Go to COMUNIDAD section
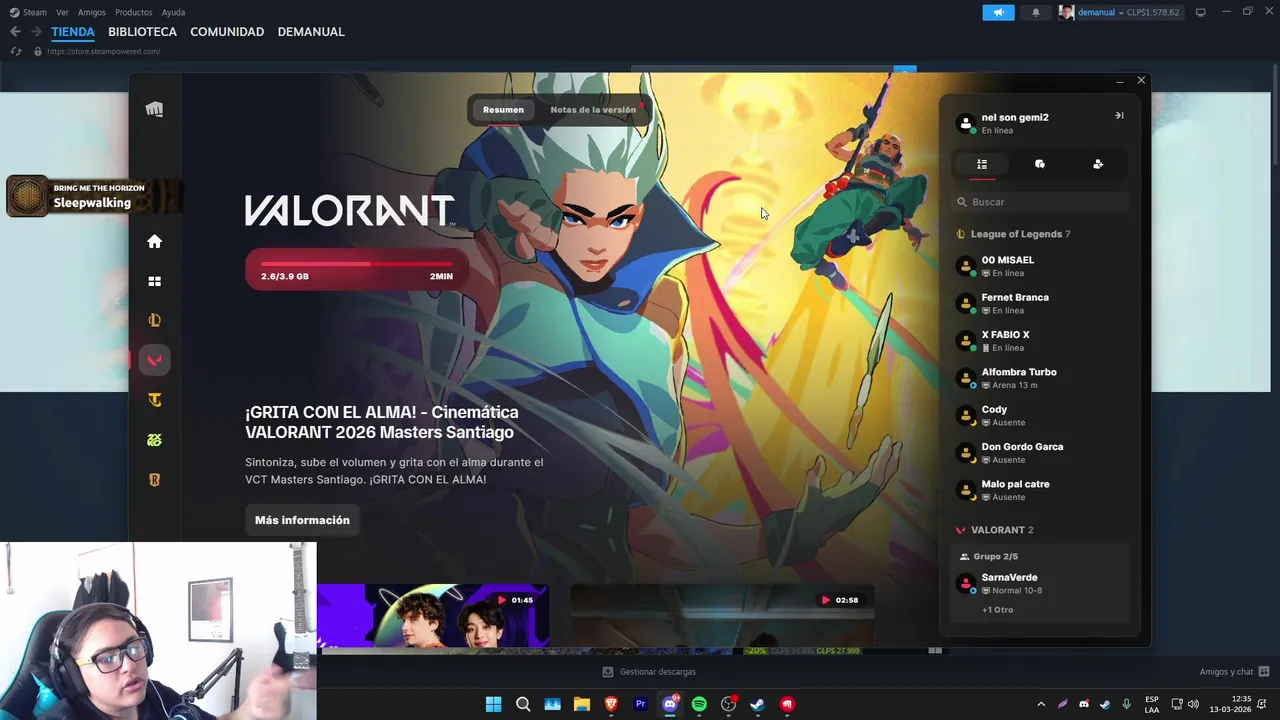The height and width of the screenshot is (720, 1280). tap(227, 32)
